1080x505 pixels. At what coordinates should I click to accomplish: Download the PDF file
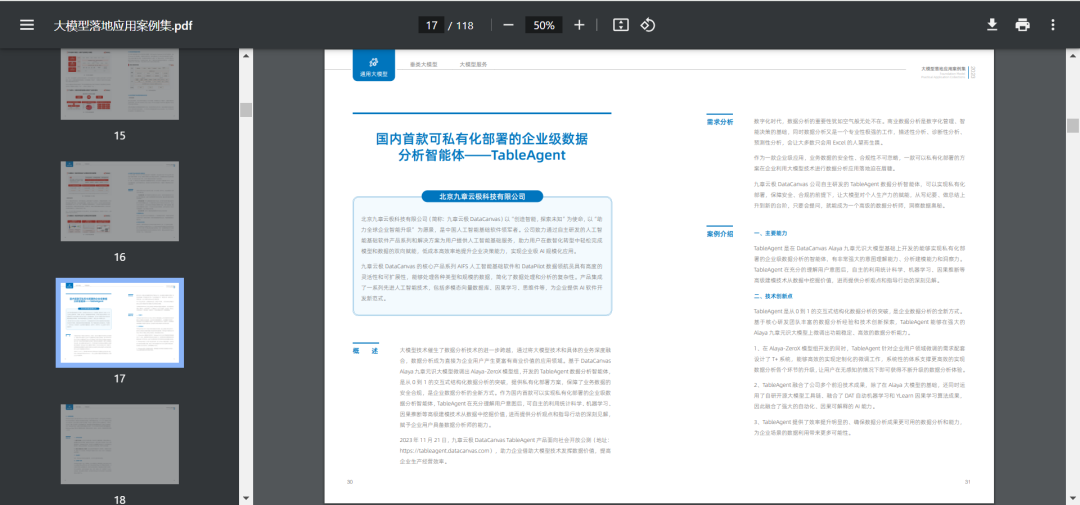click(x=992, y=25)
